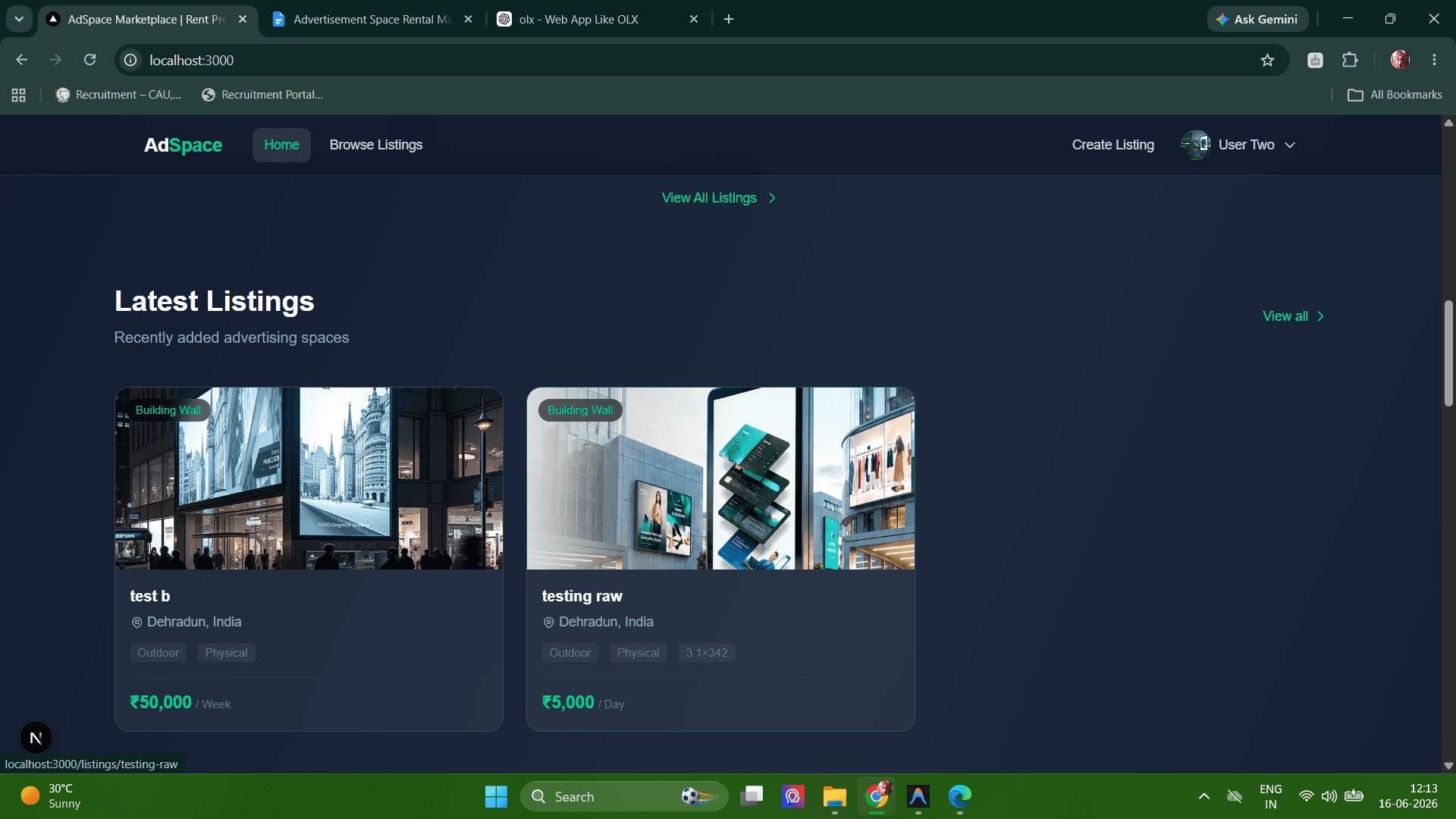Click the ₹50,000 weekly price

(x=161, y=702)
